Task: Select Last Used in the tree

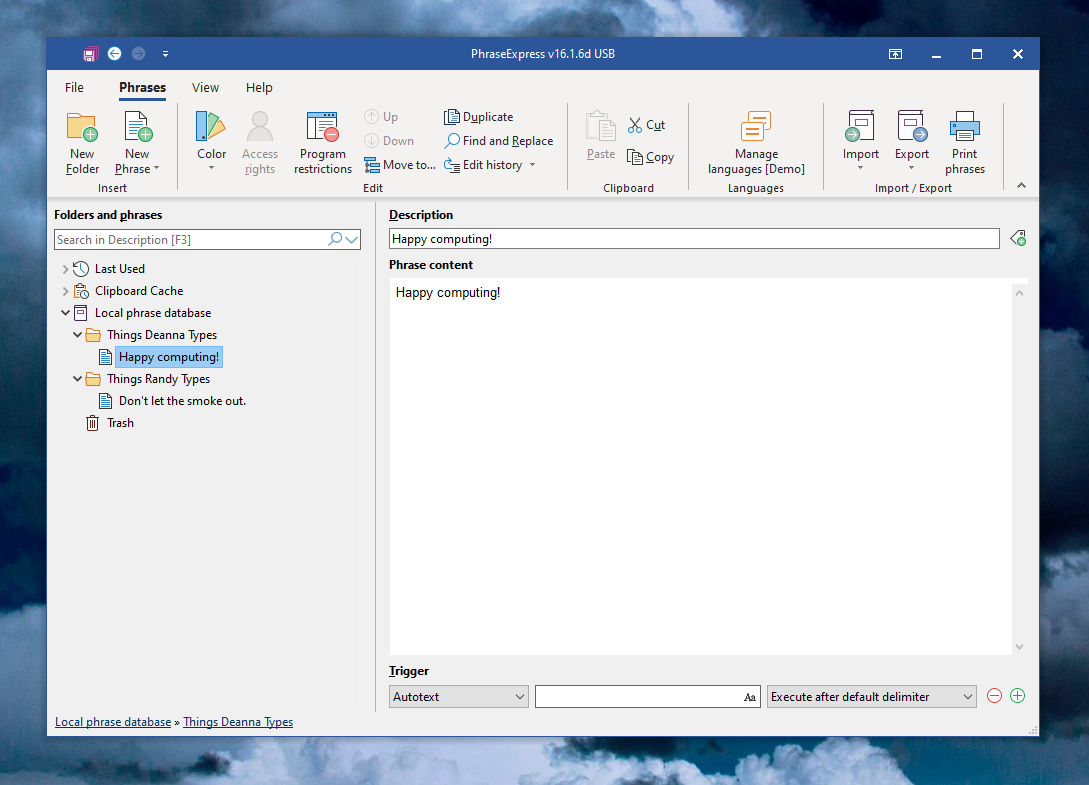Action: 119,269
